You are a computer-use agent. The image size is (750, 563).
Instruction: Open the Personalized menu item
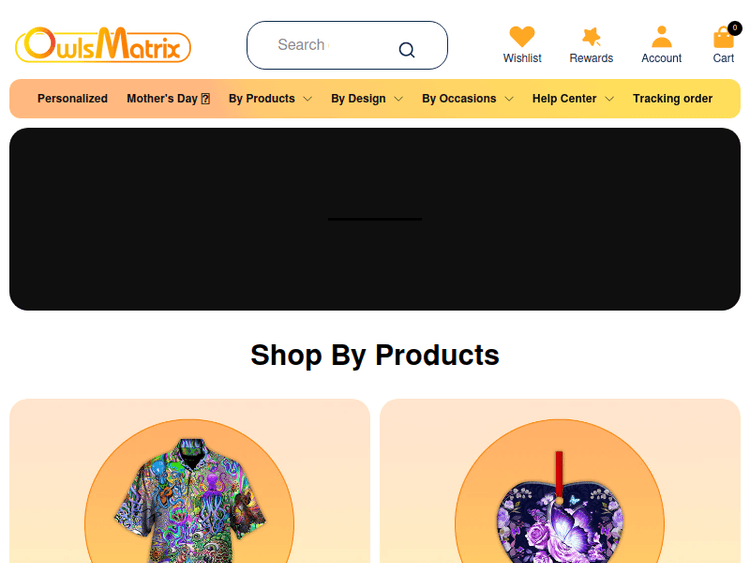[73, 99]
